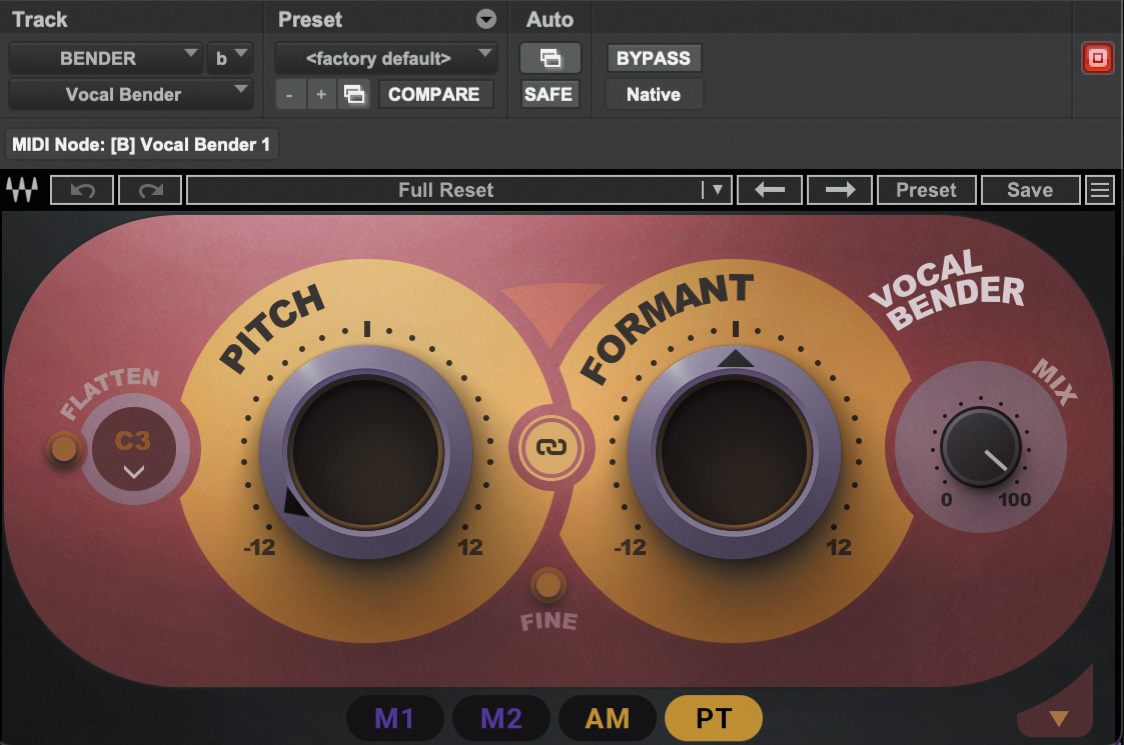Open the hamburger menu beside Save

coord(1100,189)
